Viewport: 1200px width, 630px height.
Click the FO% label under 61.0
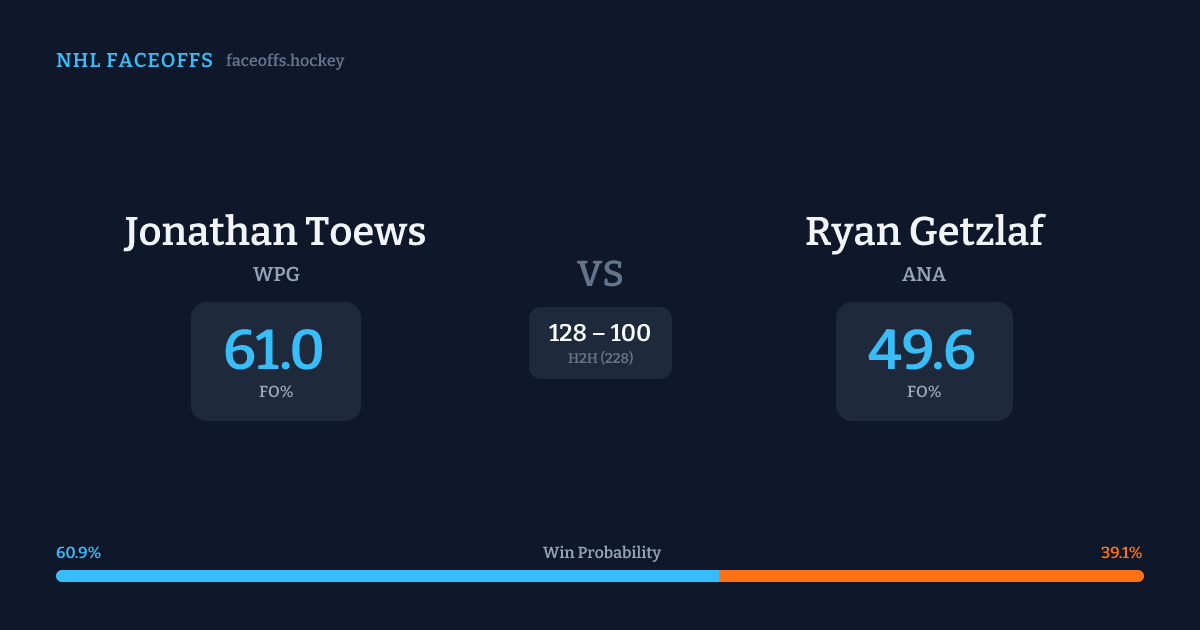[276, 392]
